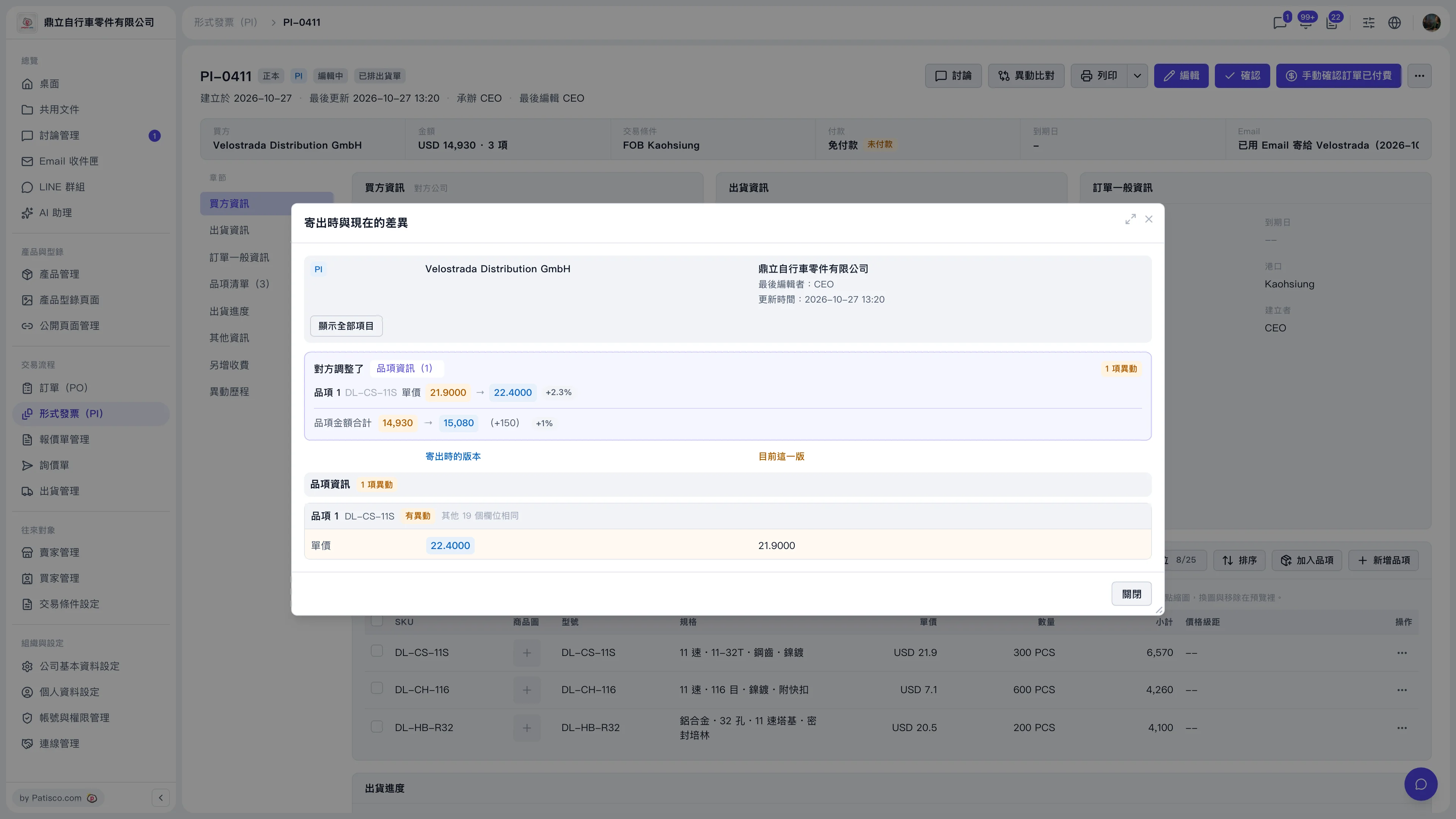Open row actions menu for DL-HB-R32
This screenshot has width=1456, height=819.
(x=1402, y=728)
